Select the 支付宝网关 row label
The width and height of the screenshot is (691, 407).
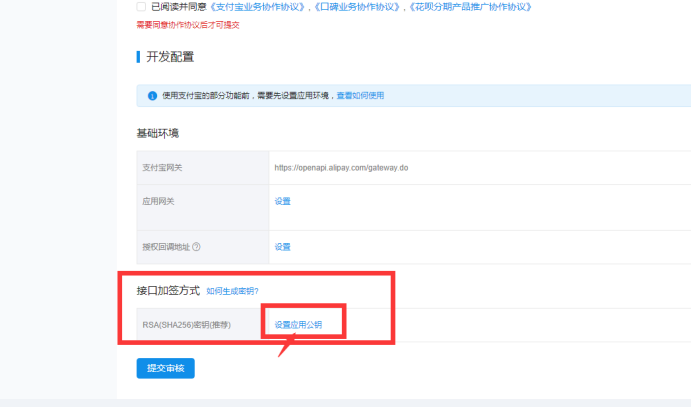pyautogui.click(x=164, y=168)
